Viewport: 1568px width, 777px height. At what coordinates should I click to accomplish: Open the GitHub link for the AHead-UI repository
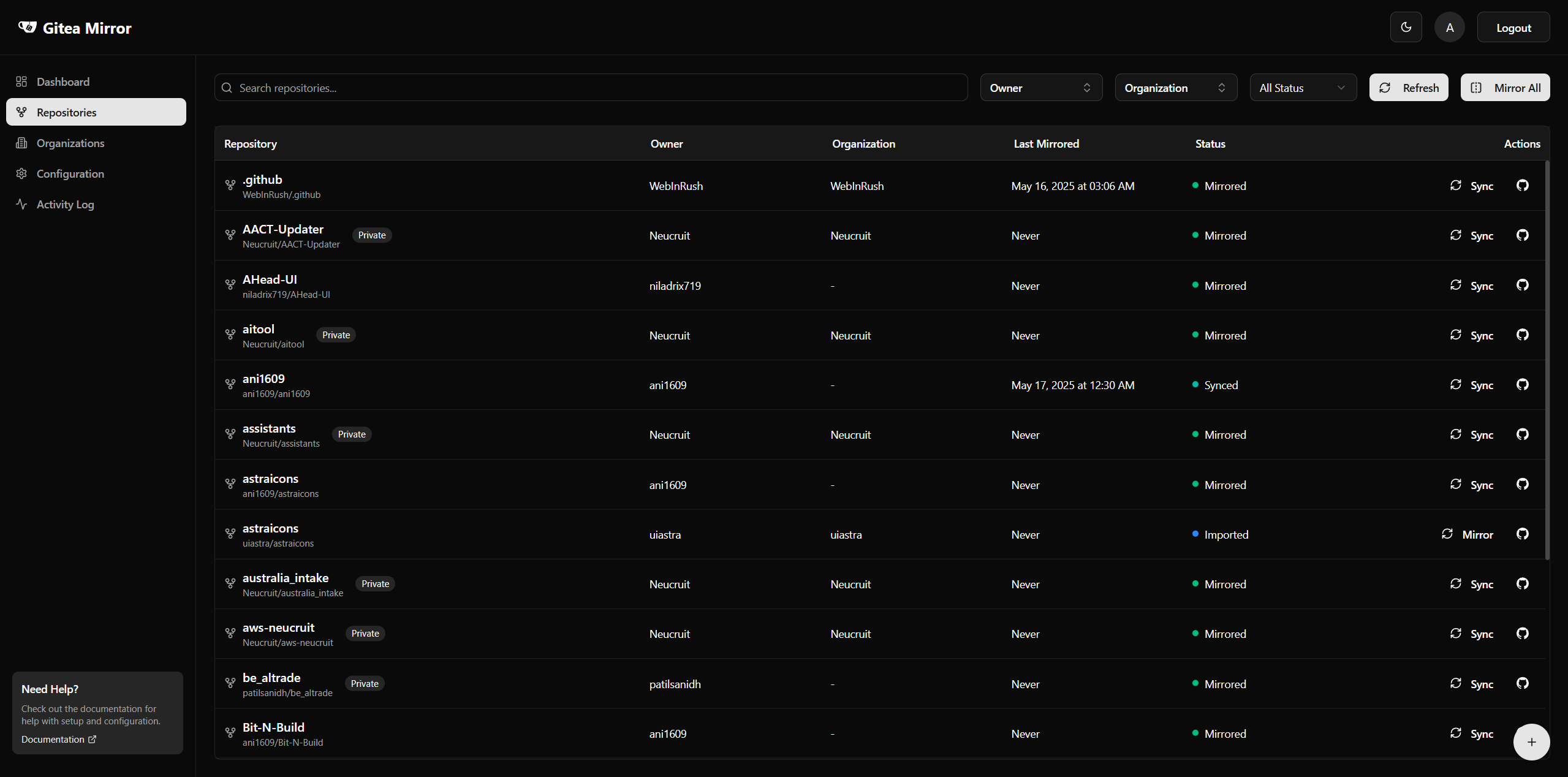pos(1522,285)
